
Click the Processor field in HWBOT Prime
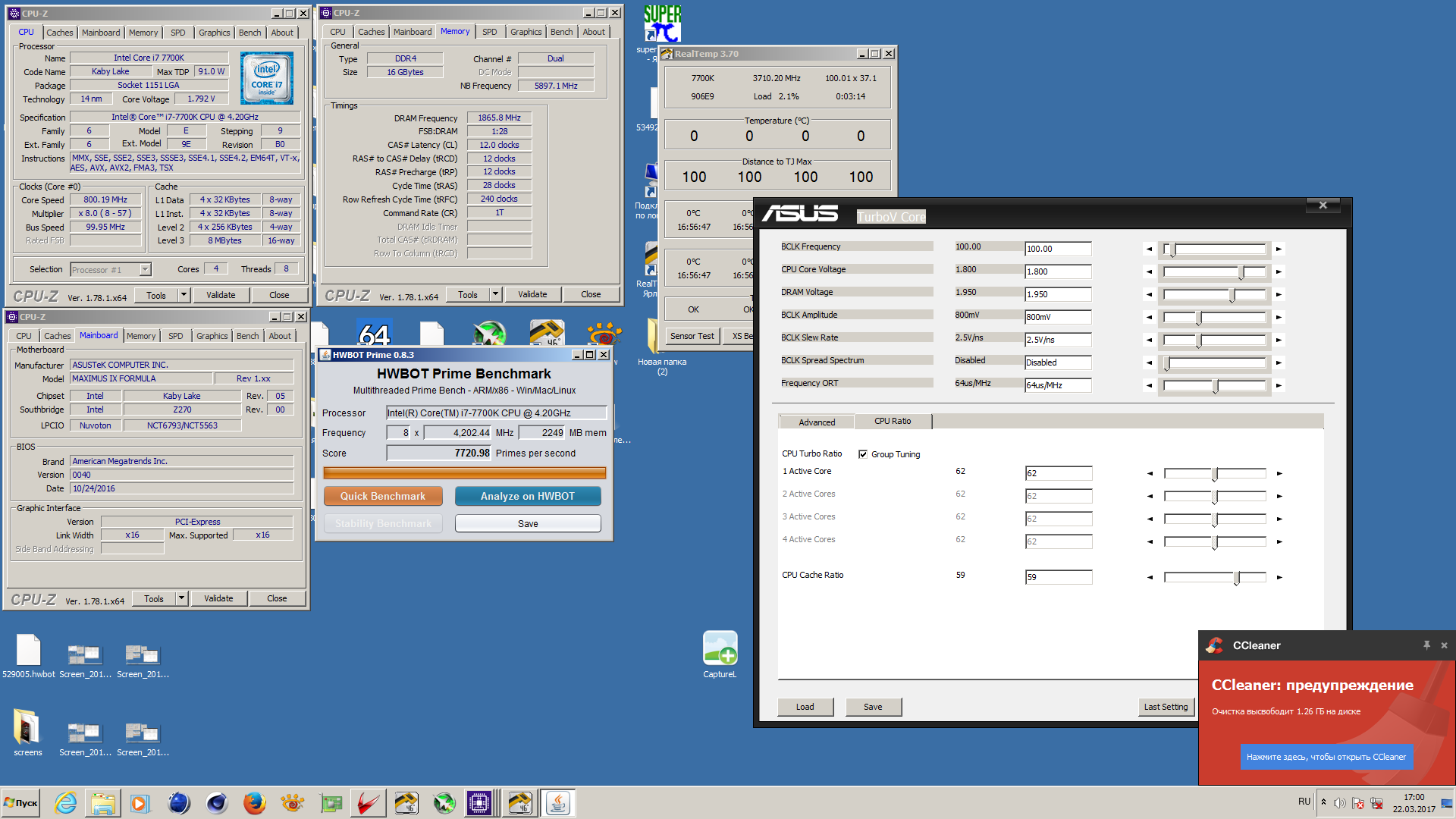[497, 413]
